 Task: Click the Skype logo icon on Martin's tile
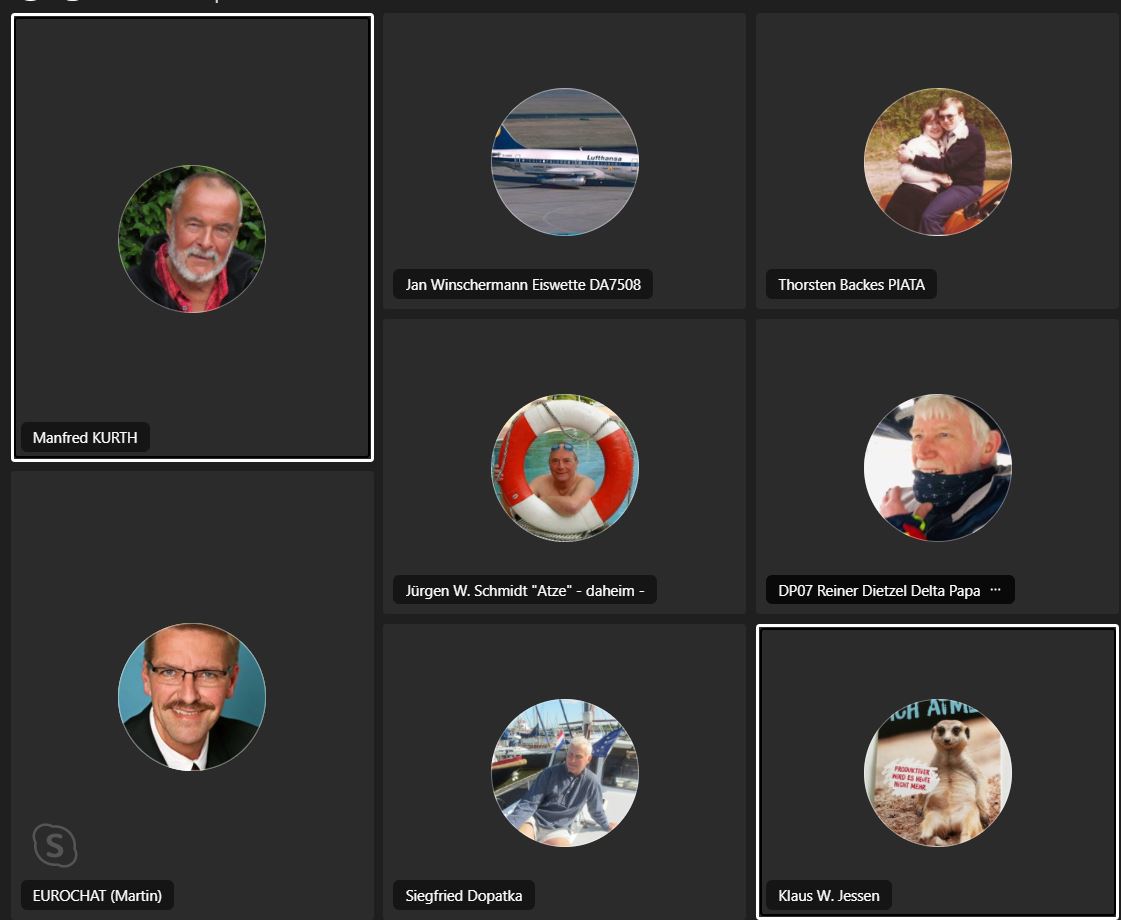click(55, 846)
